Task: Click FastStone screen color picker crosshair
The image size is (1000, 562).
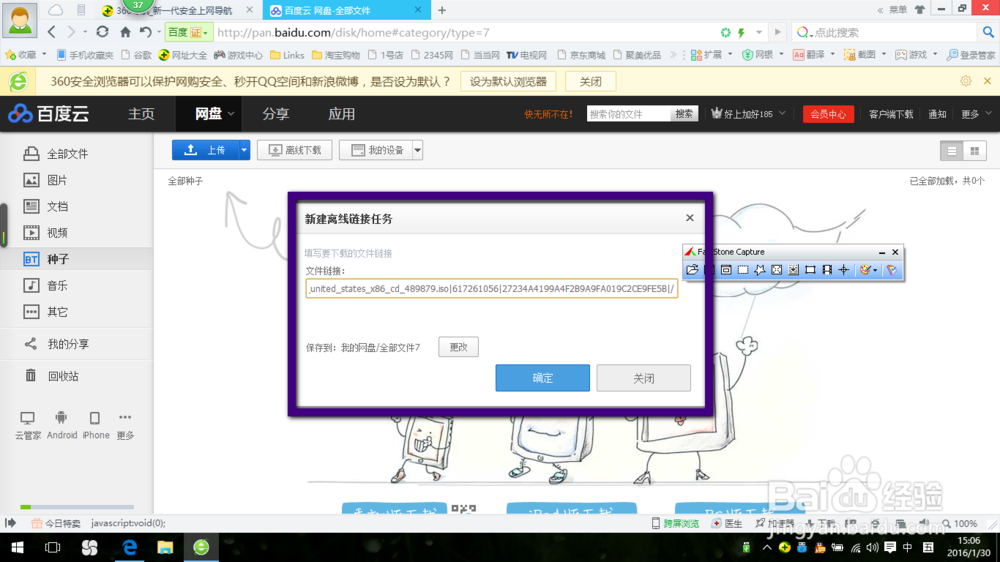Action: click(x=843, y=270)
